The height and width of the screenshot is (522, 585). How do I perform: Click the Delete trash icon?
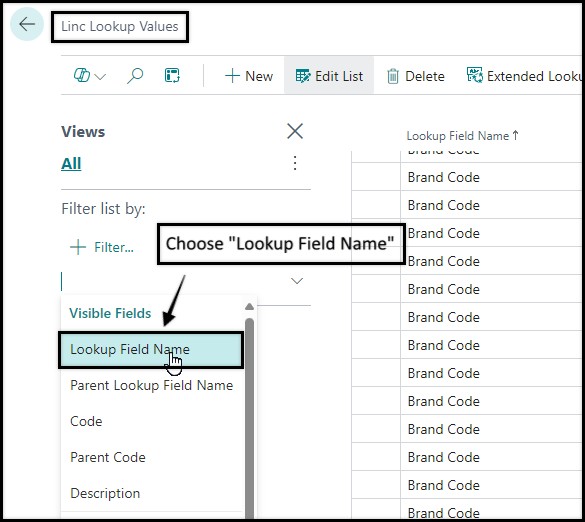point(416,76)
